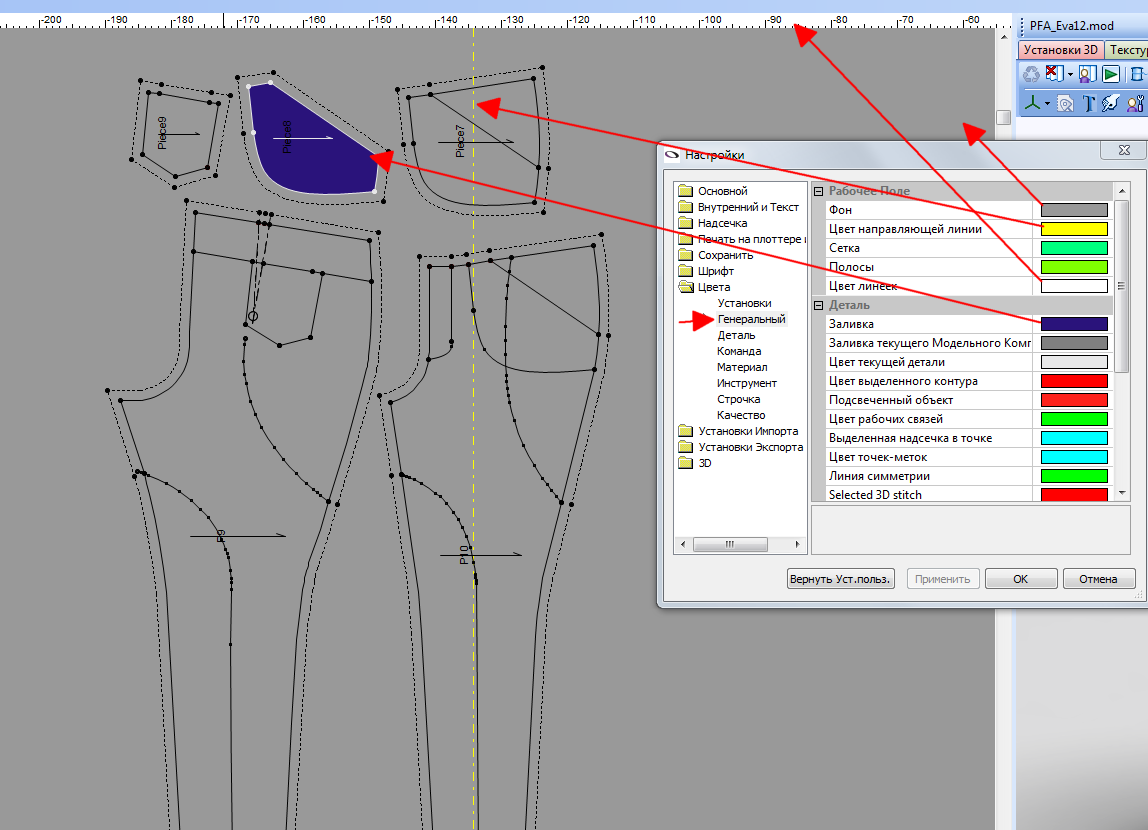The height and width of the screenshot is (830, 1148).
Task: Open dropdown arrow beside the 3D axes icon
Action: [1047, 104]
